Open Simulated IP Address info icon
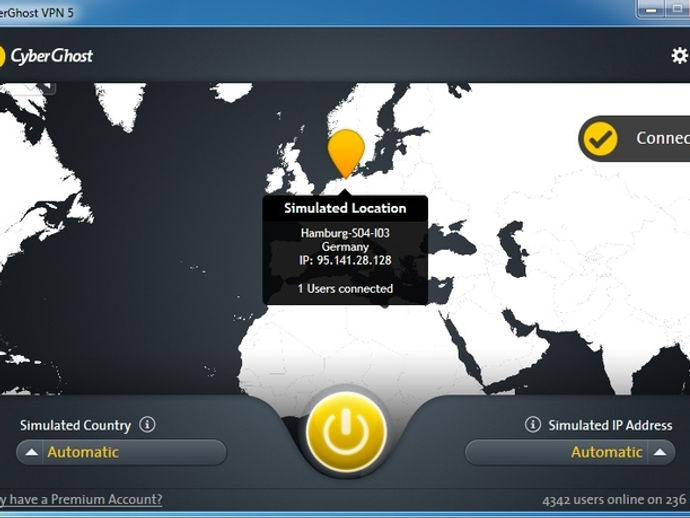Image resolution: width=690 pixels, height=518 pixels. pos(532,425)
